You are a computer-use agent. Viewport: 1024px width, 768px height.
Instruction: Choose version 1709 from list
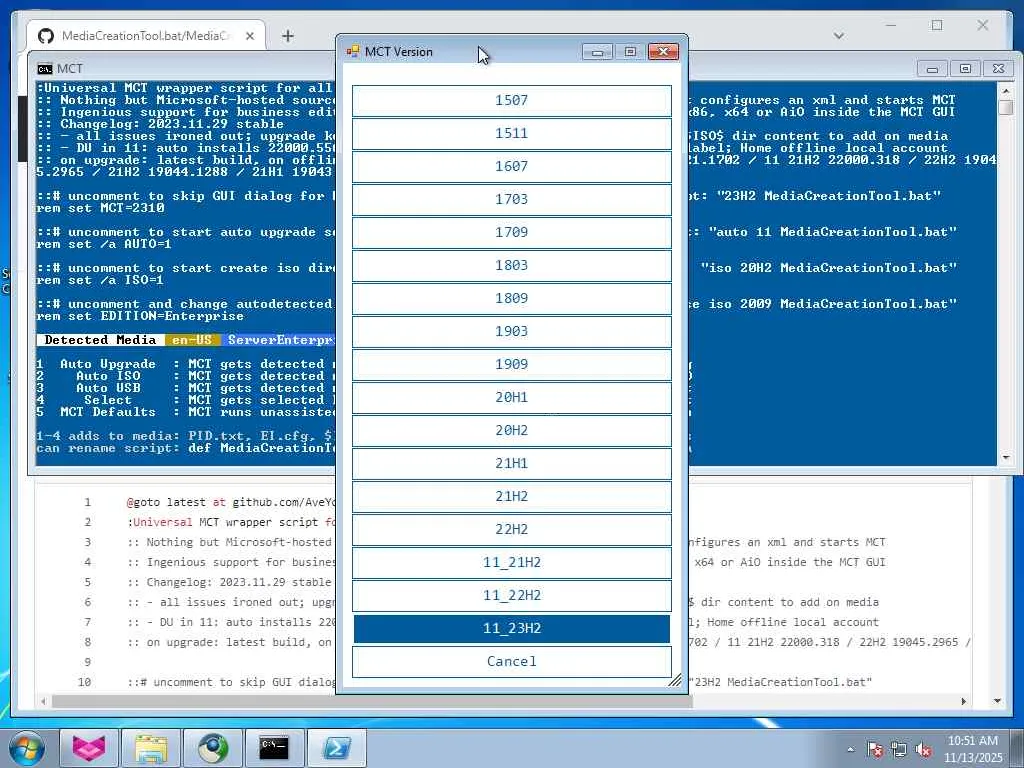click(511, 232)
